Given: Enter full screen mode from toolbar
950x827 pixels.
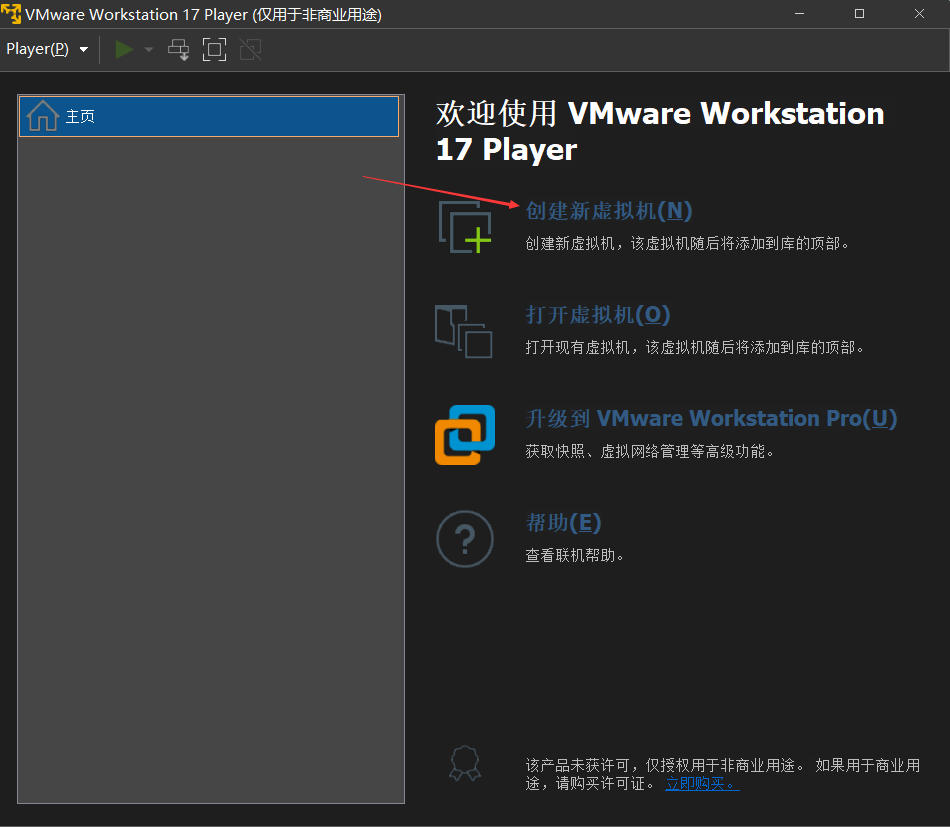Looking at the screenshot, I should (x=214, y=49).
